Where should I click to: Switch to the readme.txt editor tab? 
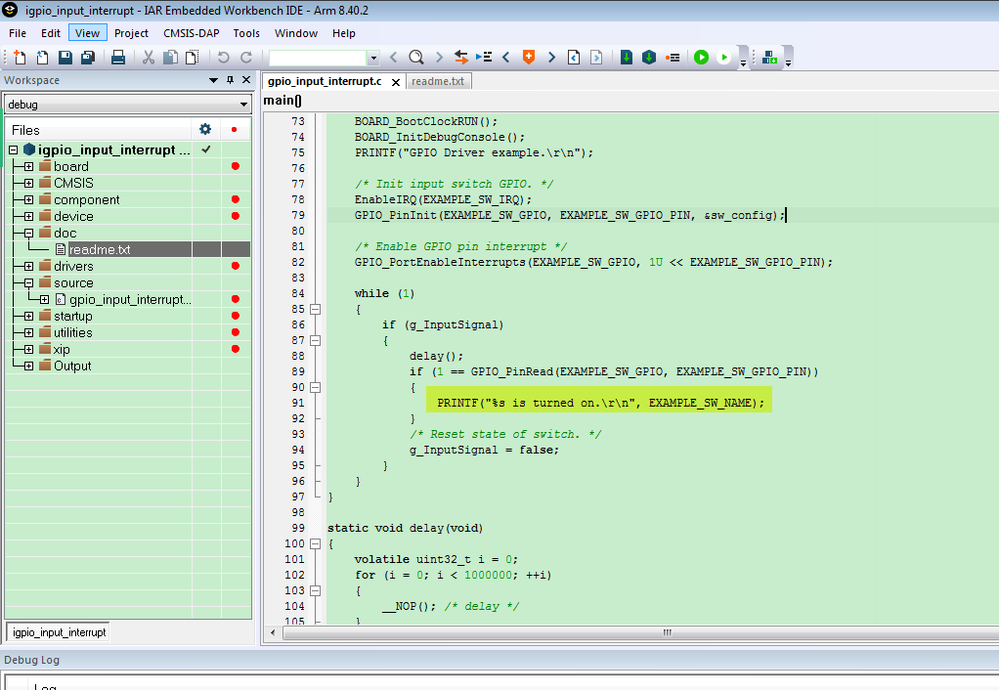[440, 82]
